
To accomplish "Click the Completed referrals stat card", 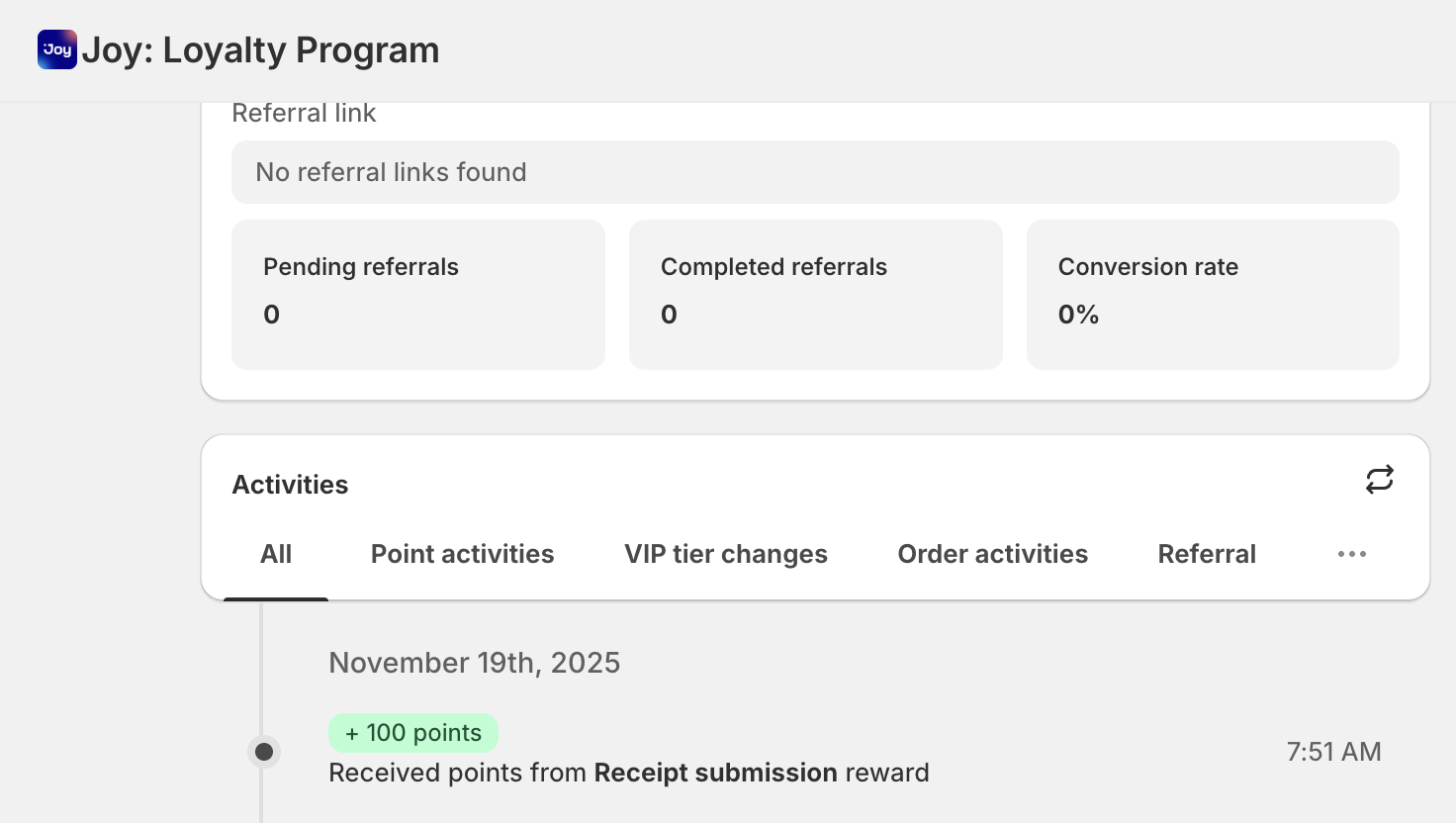I will pyautogui.click(x=815, y=294).
